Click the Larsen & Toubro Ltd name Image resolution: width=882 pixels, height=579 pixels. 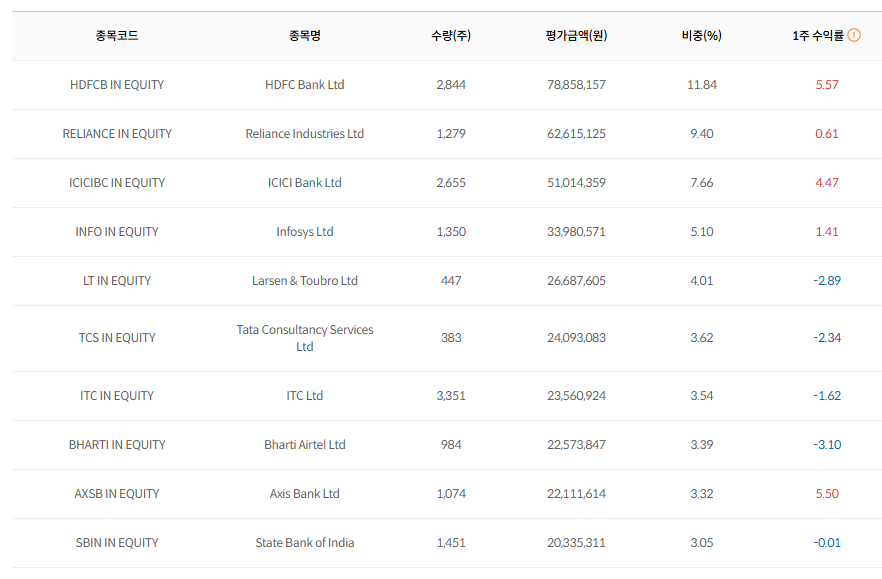[x=305, y=281]
